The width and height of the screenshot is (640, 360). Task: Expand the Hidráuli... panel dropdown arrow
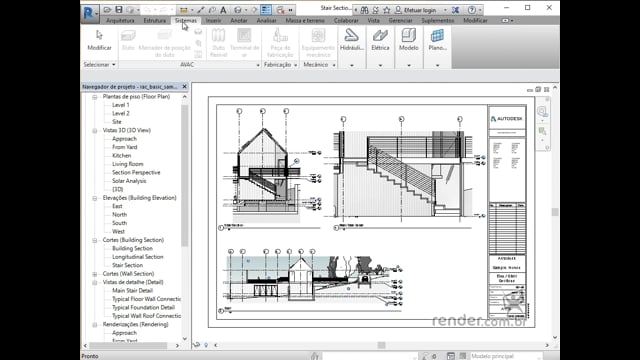point(351,65)
